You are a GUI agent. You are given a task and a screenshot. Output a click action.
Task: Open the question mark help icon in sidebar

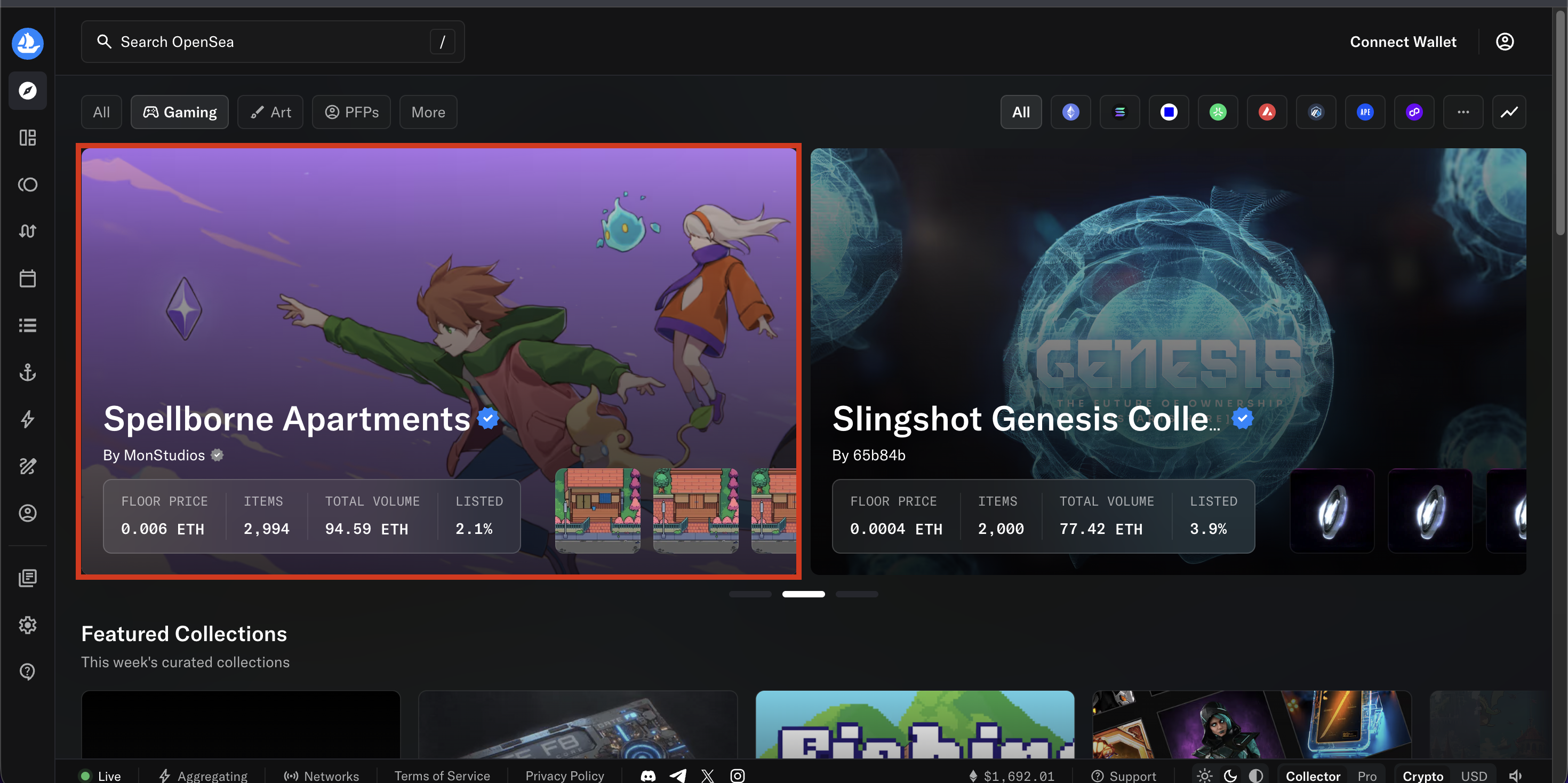pyautogui.click(x=27, y=672)
